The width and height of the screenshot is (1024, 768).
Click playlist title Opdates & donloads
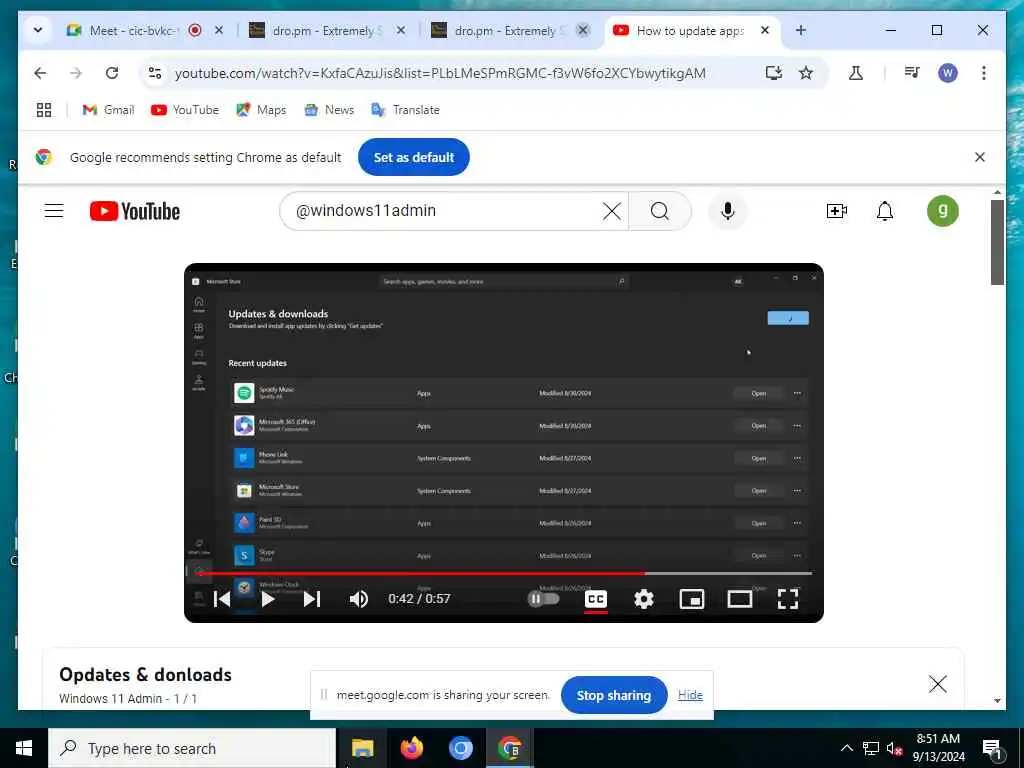point(145,675)
